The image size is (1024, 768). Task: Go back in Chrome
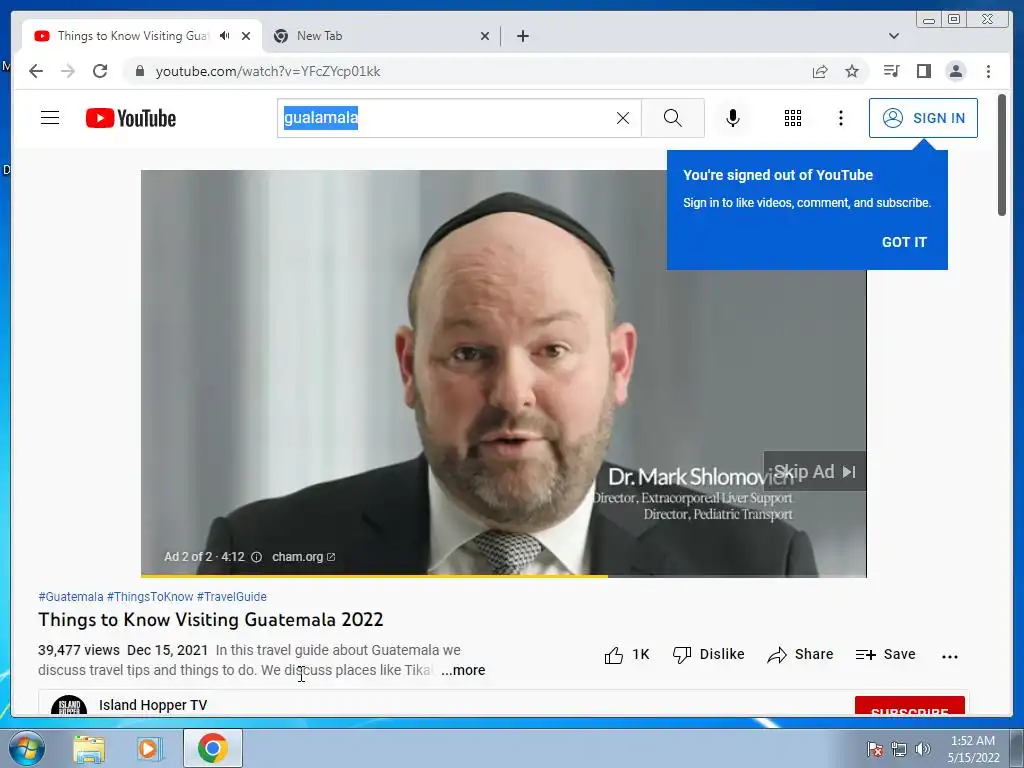pos(36,71)
